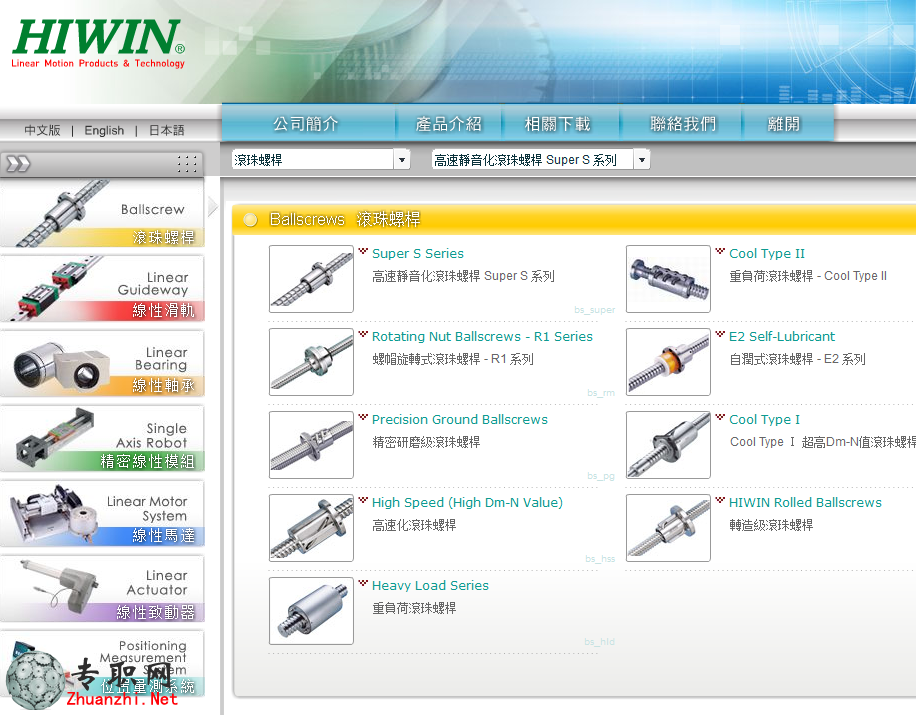Open the Precision Ground Ballscrews link
The image size is (916, 715).
460,419
